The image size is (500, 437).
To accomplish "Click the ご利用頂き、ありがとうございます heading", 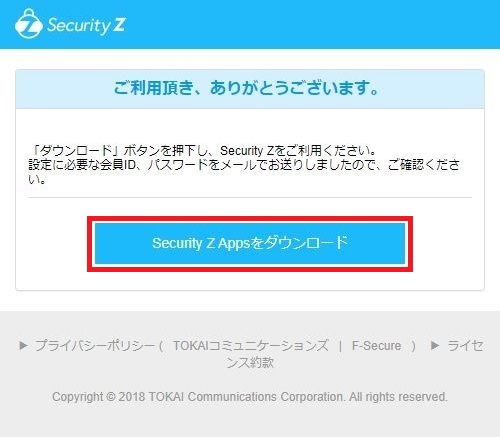I will 246,88.
